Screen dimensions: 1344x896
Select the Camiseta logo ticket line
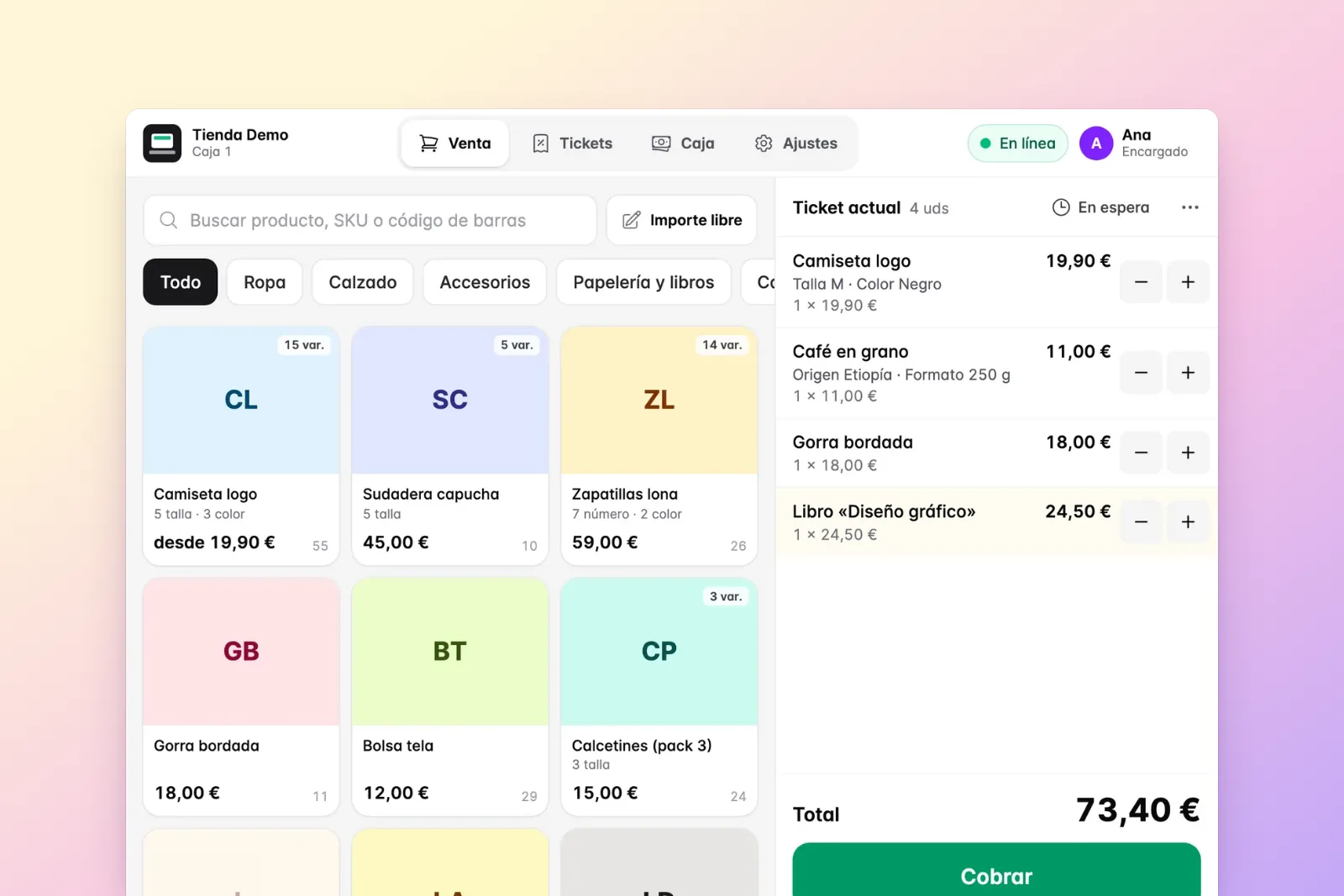(996, 282)
